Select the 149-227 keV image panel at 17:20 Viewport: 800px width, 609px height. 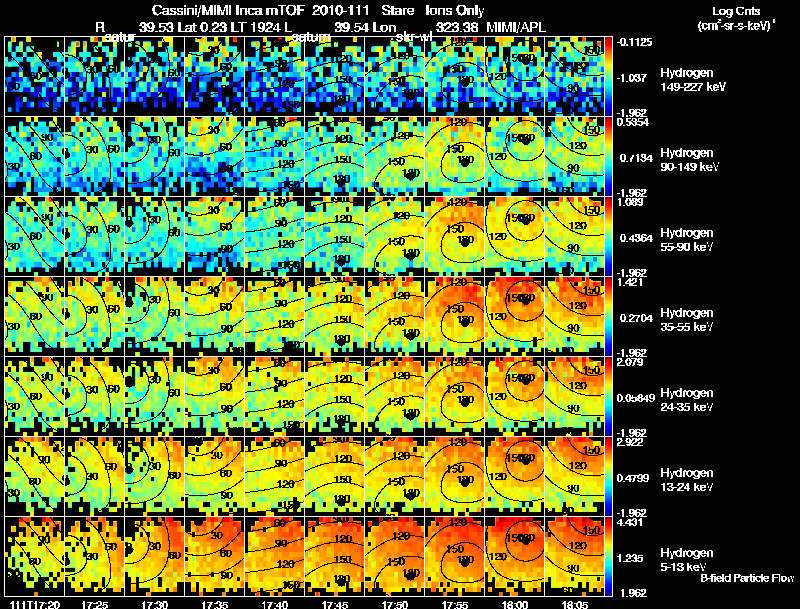tap(34, 76)
